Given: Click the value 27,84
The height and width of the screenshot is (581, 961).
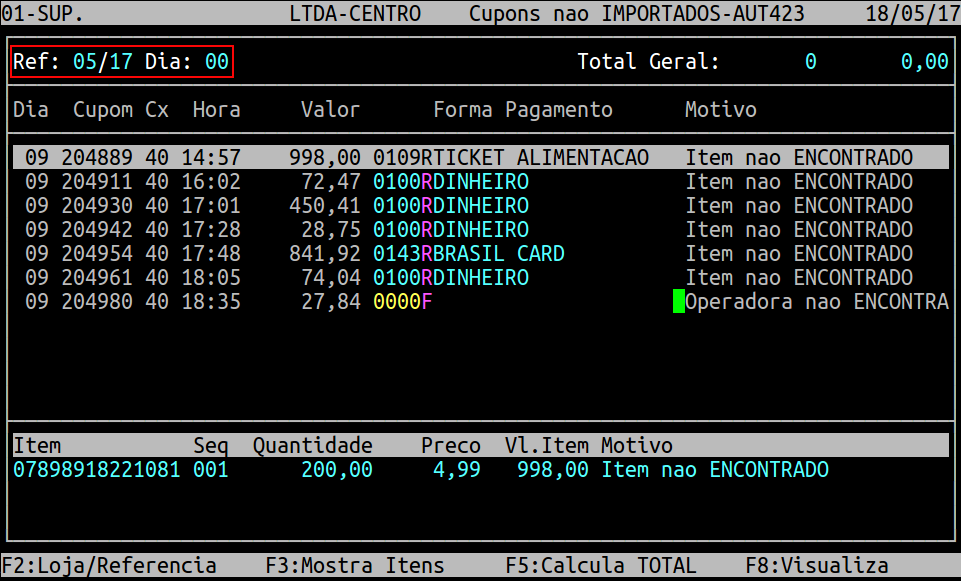Looking at the screenshot, I should click(x=330, y=302).
